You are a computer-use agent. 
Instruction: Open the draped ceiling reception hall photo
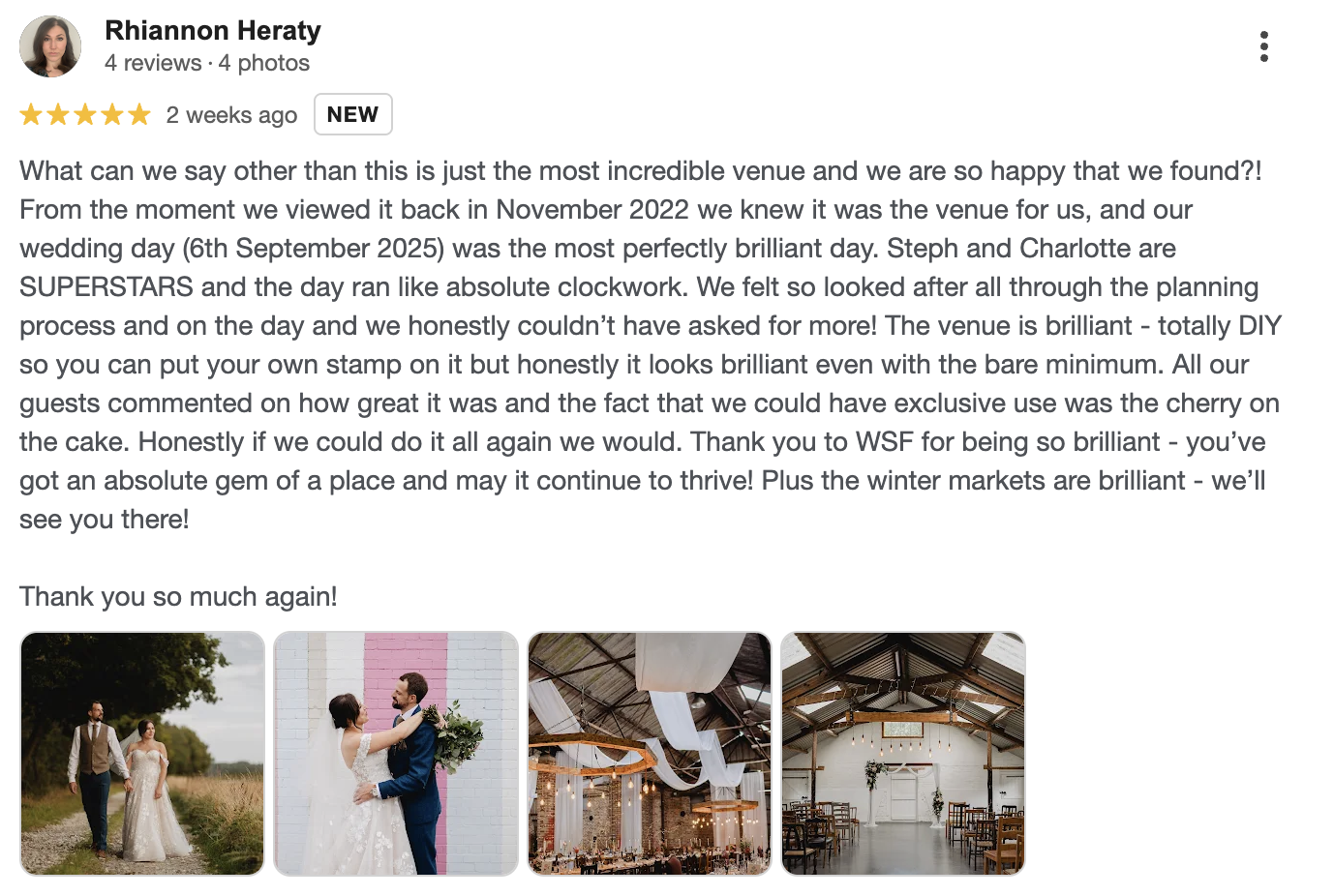tap(650, 754)
